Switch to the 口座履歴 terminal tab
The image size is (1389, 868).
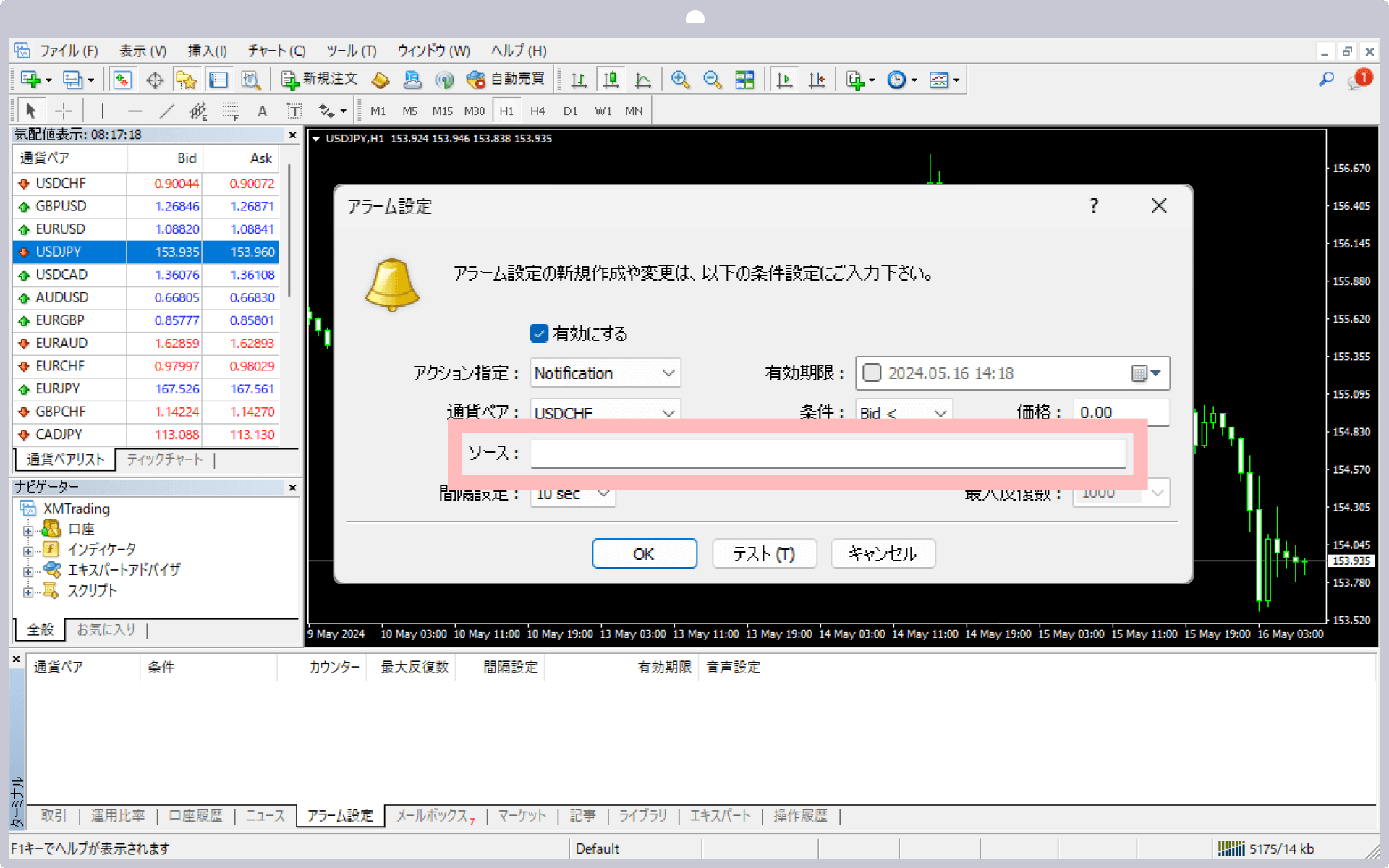pos(195,816)
